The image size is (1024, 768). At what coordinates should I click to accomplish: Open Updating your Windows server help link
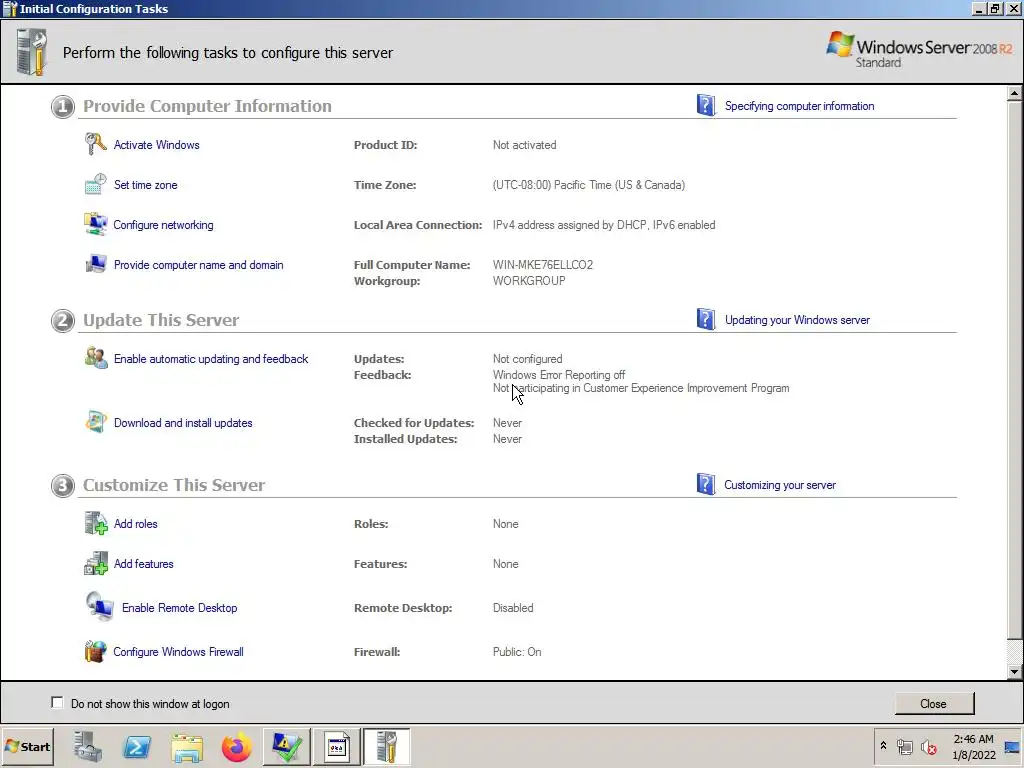[797, 320]
